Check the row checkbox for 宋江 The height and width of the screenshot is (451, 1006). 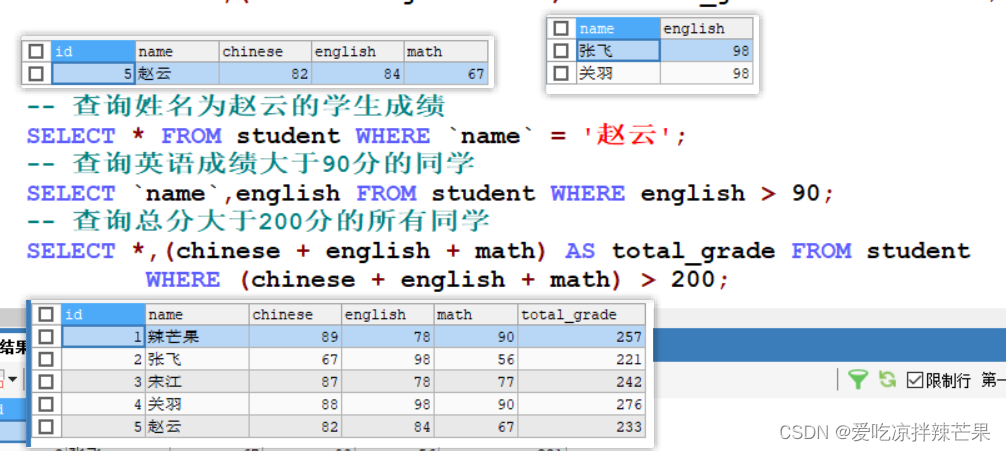(x=46, y=382)
